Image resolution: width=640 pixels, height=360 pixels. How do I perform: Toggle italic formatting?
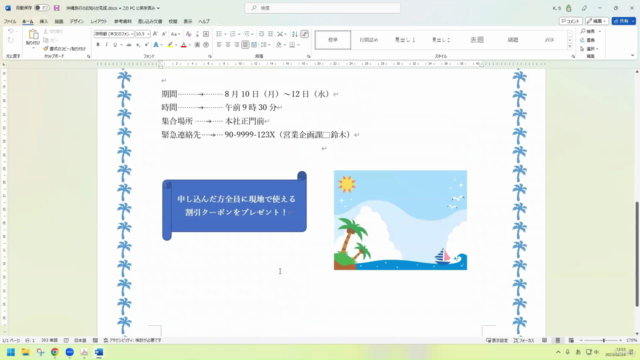107,45
